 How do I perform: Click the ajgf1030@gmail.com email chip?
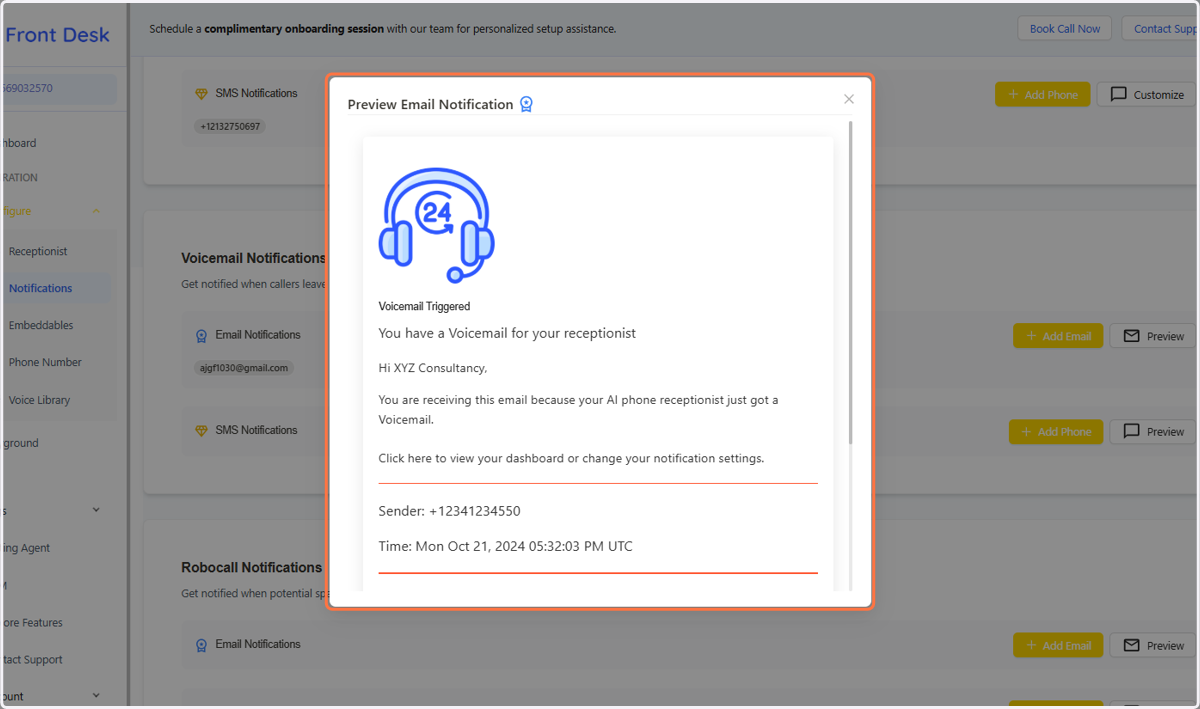[244, 368]
